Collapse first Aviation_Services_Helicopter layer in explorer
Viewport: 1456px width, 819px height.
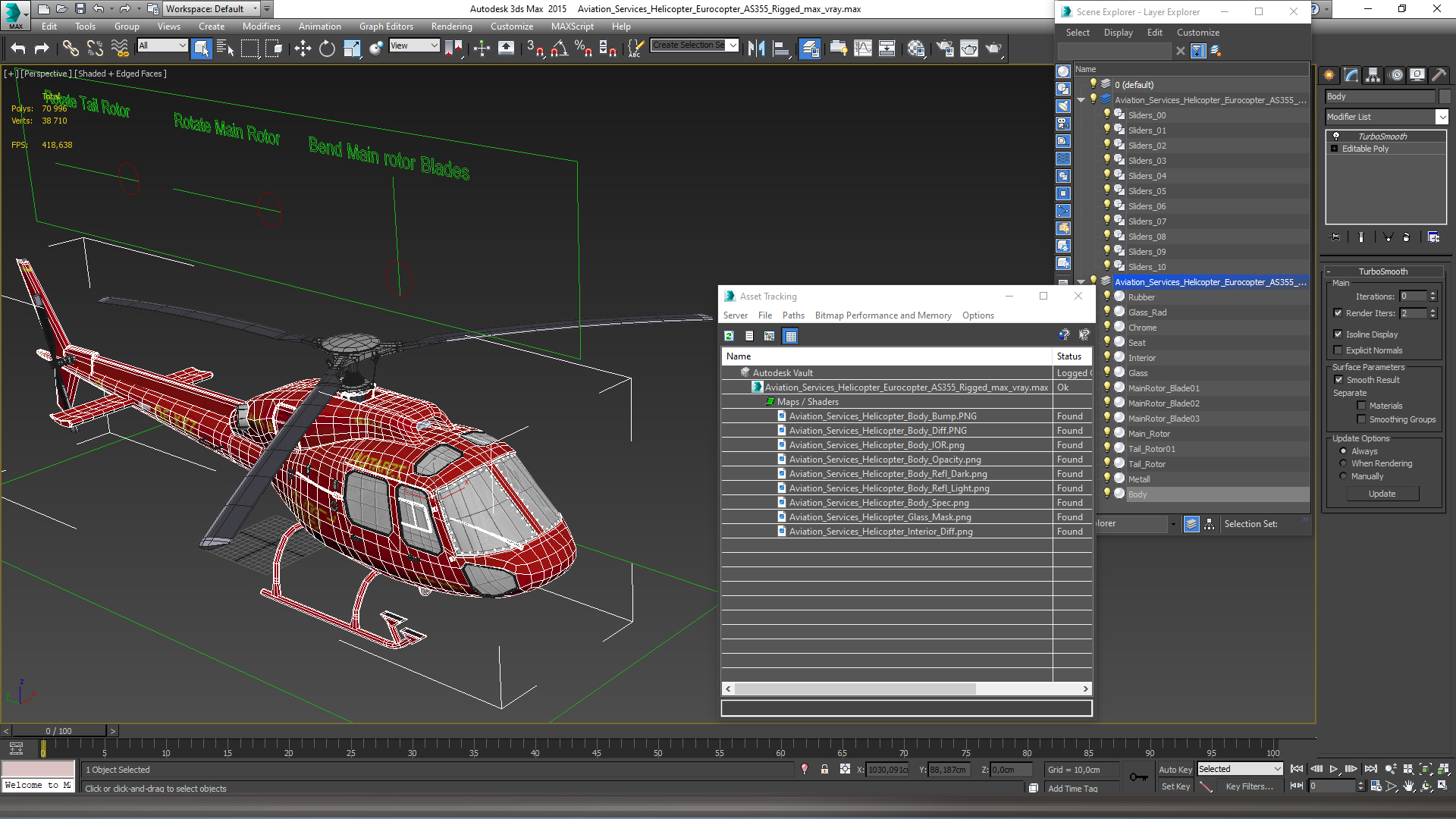tap(1081, 100)
